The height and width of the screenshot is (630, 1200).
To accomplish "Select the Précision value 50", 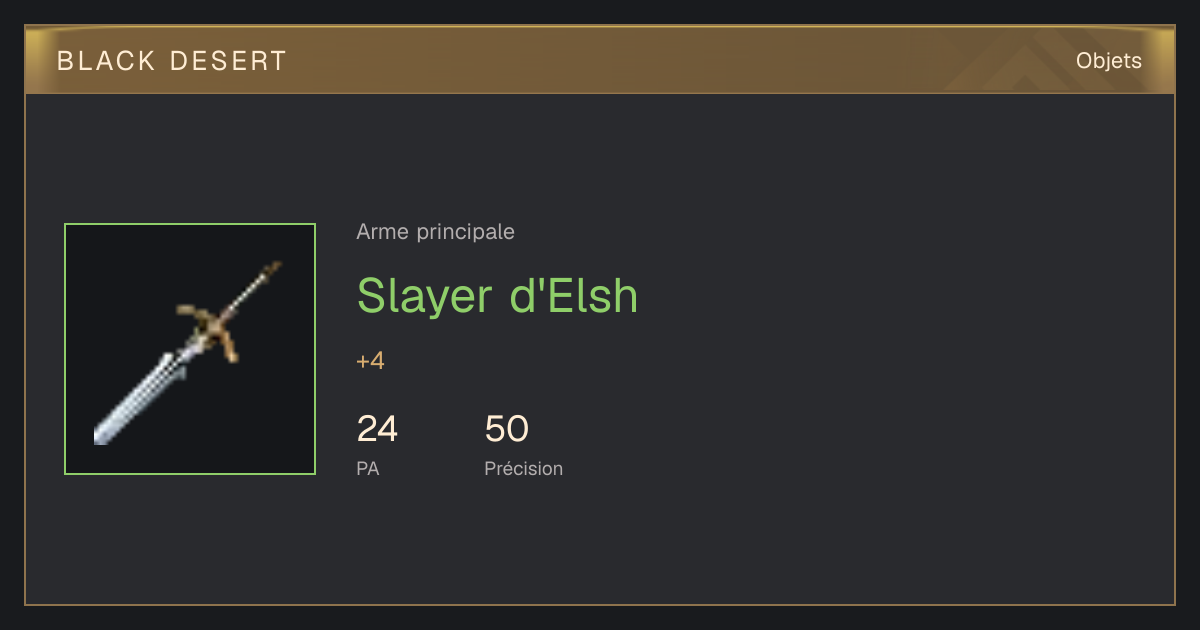I will (x=506, y=429).
